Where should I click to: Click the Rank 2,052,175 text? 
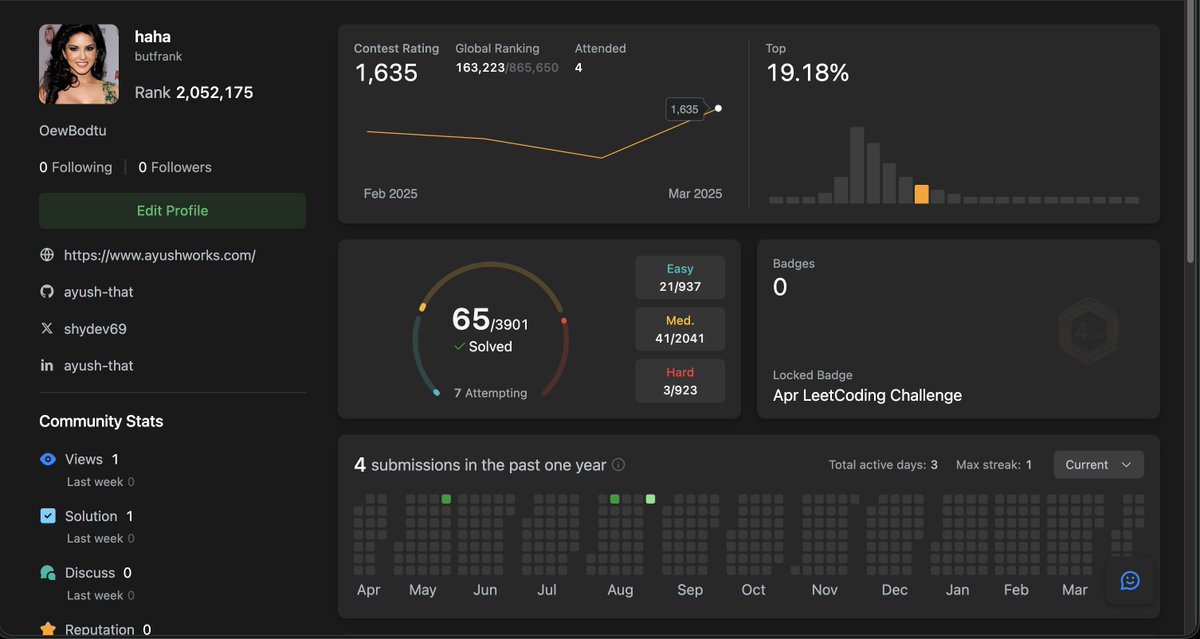194,92
